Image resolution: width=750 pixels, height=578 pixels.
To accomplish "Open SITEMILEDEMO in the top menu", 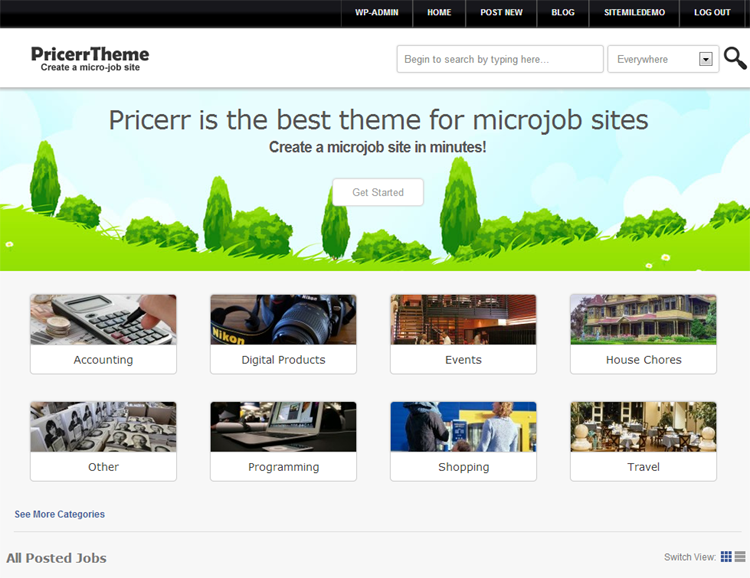I will tap(634, 12).
